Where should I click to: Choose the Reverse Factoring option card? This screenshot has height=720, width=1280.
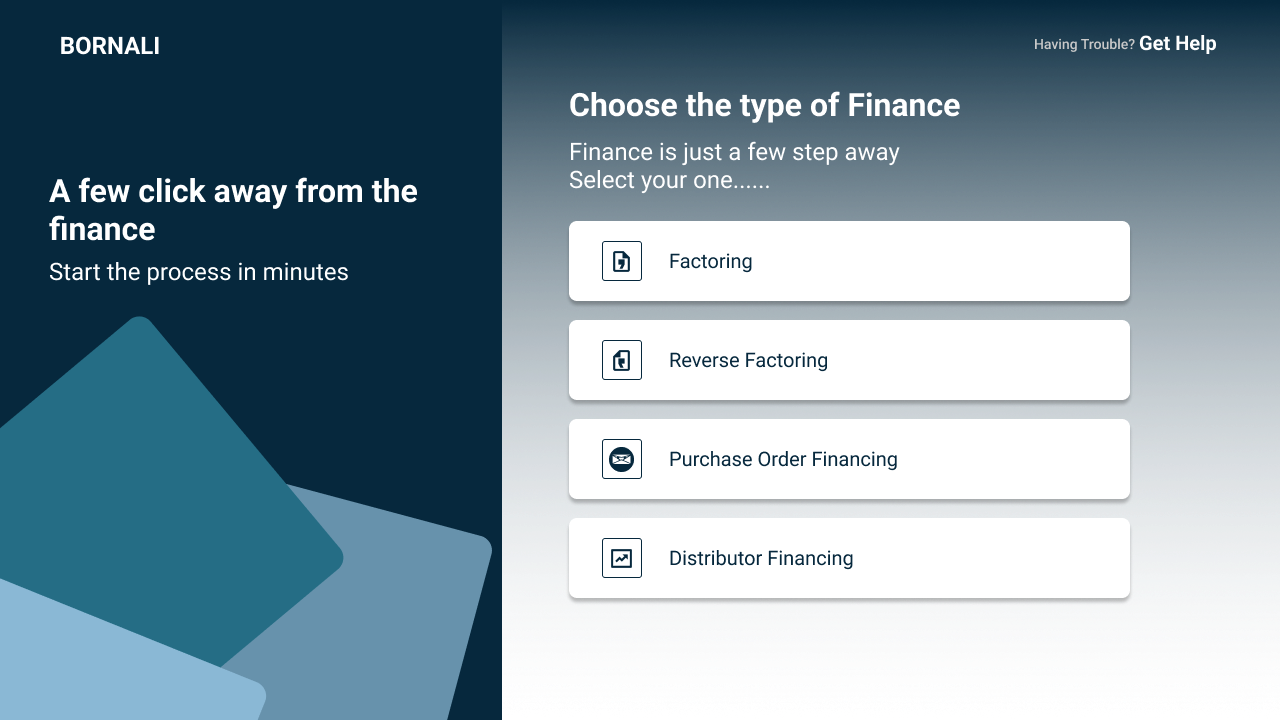849,360
